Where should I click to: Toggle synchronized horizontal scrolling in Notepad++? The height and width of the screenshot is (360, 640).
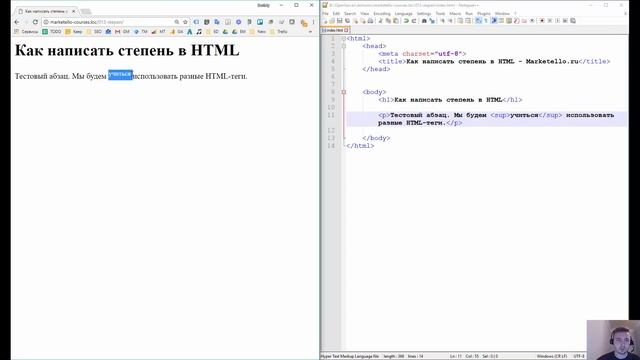[468, 20]
